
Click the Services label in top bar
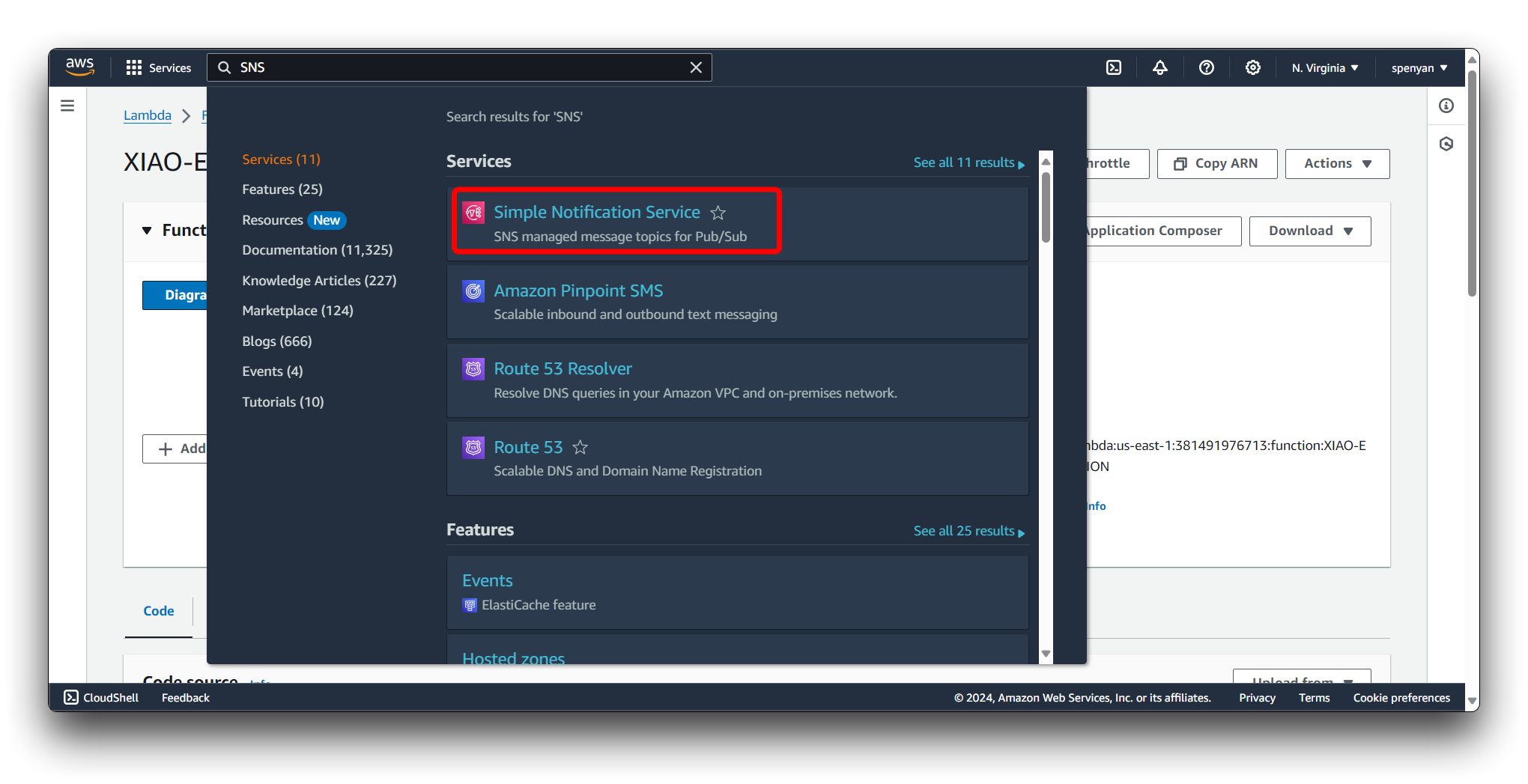[170, 67]
